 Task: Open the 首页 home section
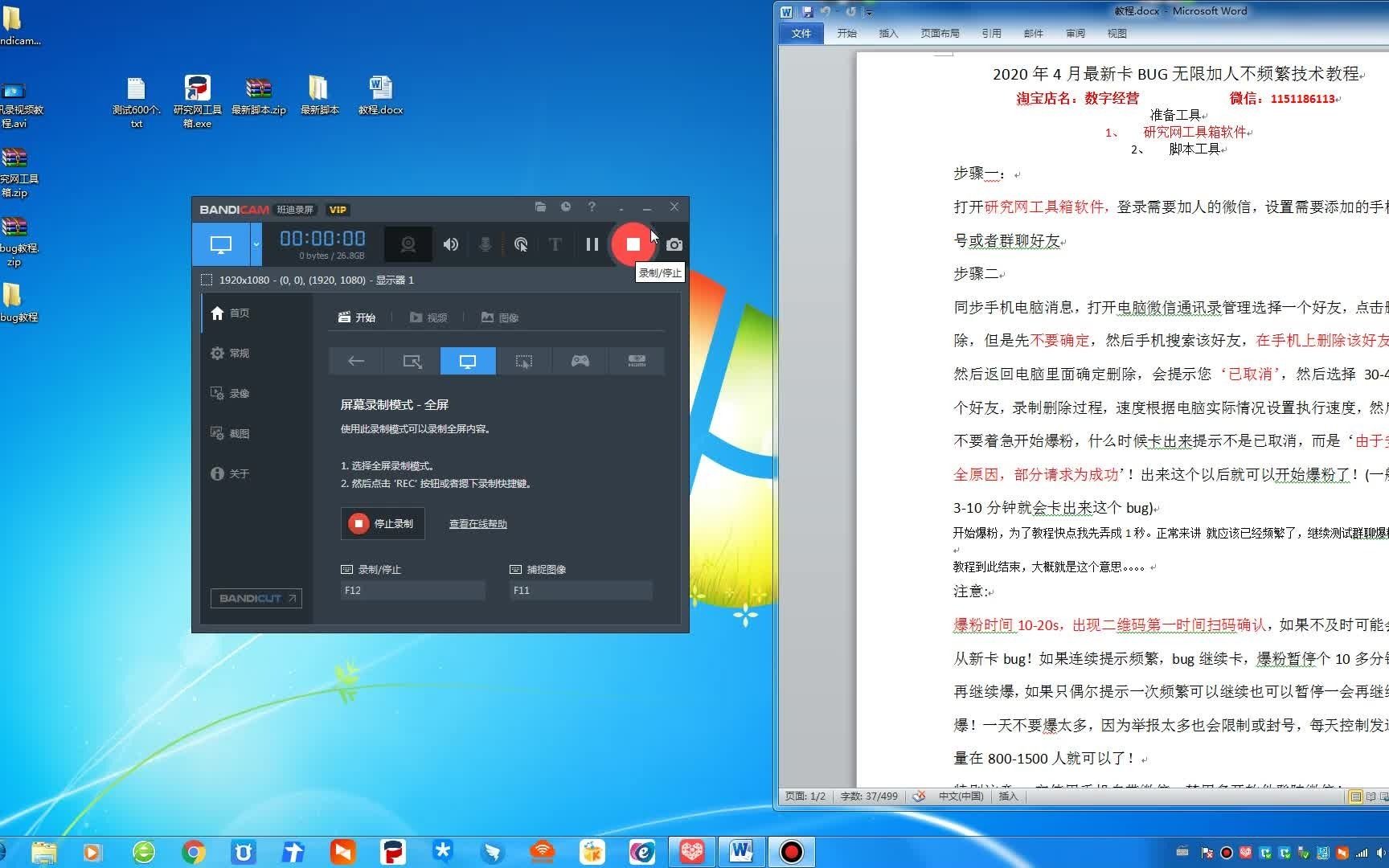(230, 313)
